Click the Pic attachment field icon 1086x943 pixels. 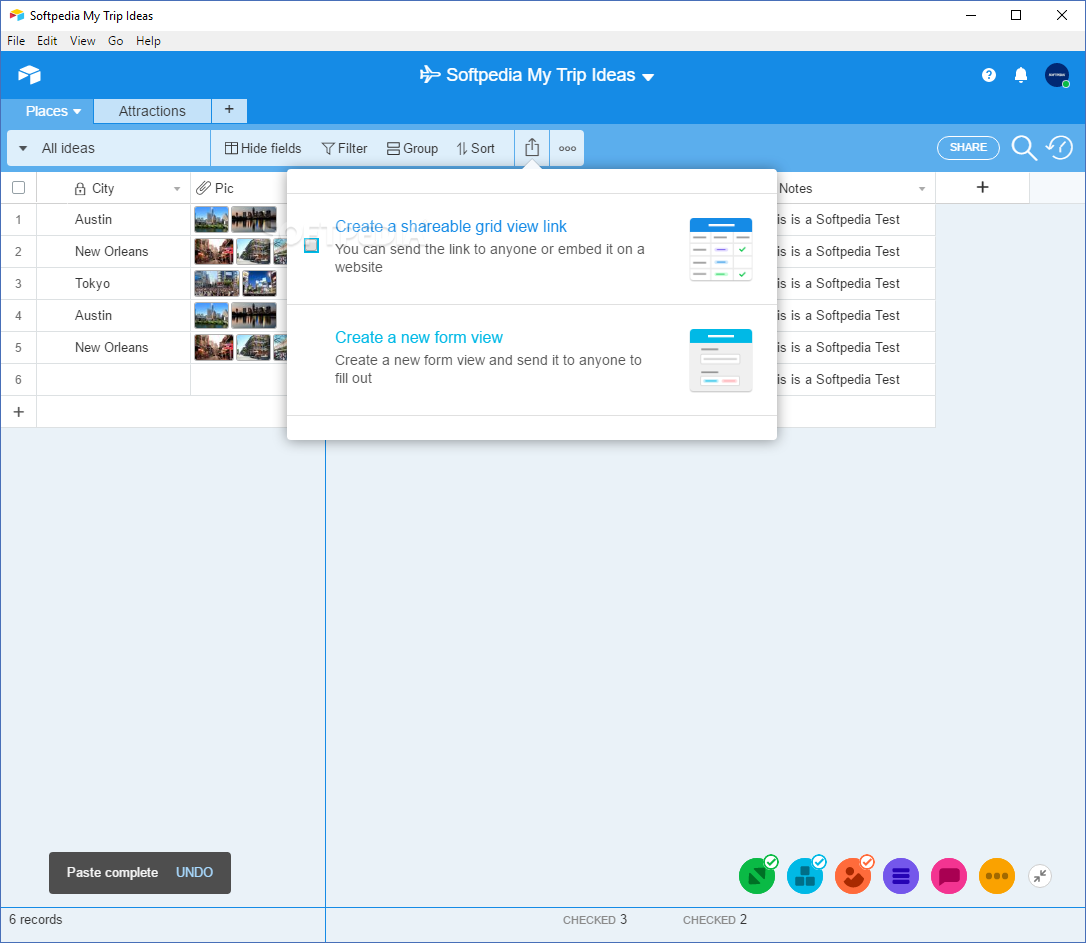click(203, 188)
